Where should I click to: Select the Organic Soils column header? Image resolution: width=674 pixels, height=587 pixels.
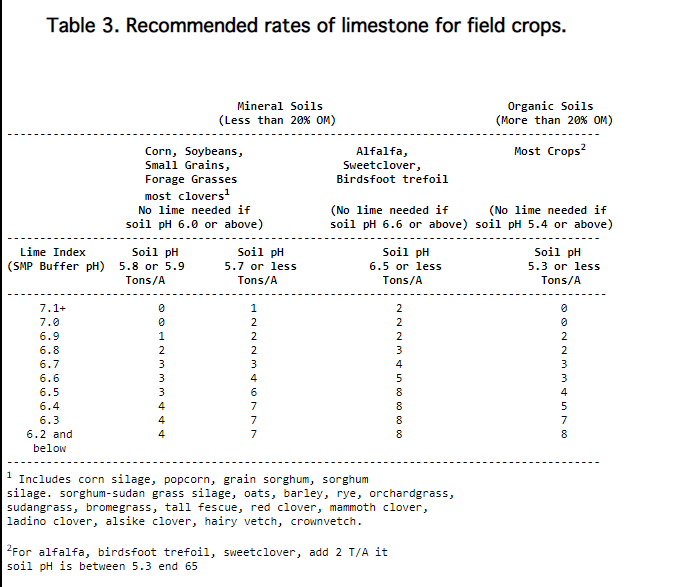[554, 113]
